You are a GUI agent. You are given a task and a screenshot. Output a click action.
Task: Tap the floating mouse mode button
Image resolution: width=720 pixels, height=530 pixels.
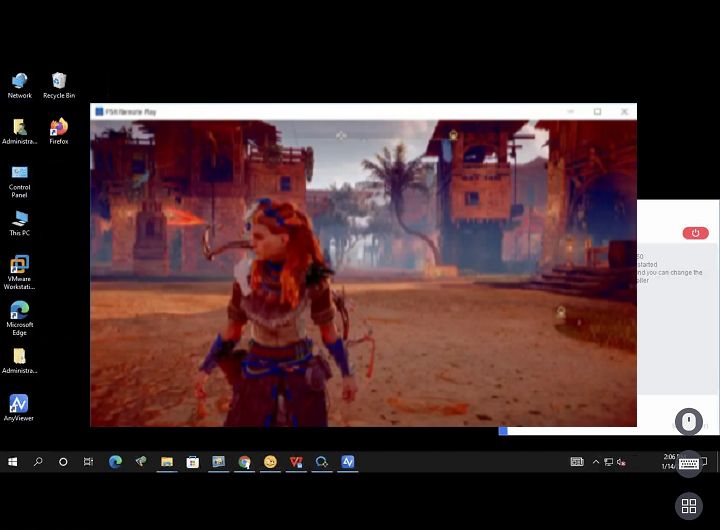pyautogui.click(x=688, y=421)
